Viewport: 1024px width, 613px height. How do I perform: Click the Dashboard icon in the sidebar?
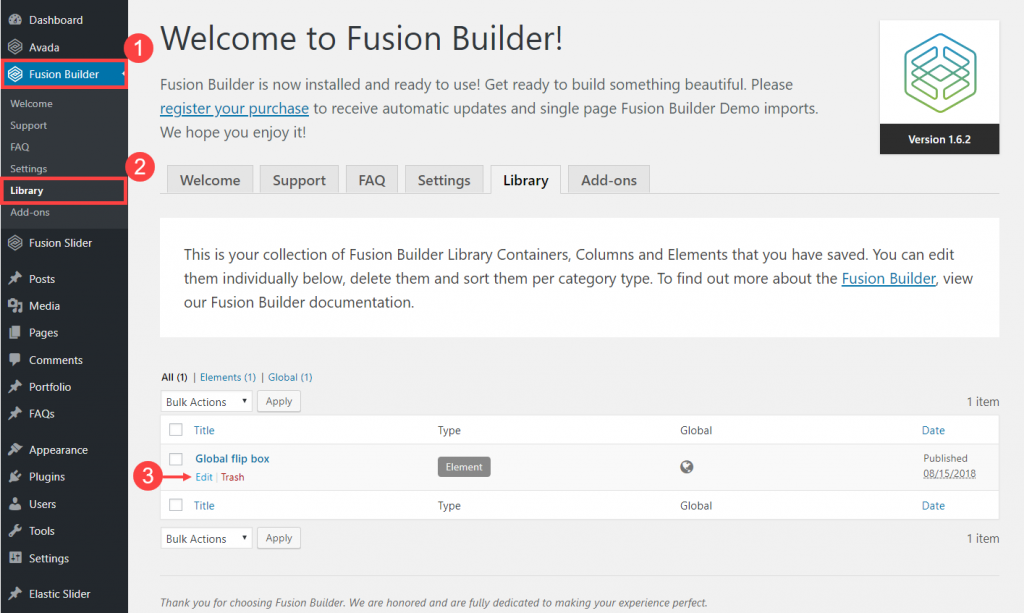tap(15, 20)
